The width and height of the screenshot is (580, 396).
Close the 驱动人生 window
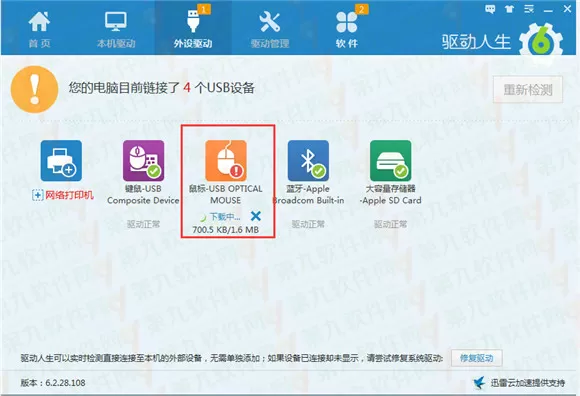[x=567, y=9]
